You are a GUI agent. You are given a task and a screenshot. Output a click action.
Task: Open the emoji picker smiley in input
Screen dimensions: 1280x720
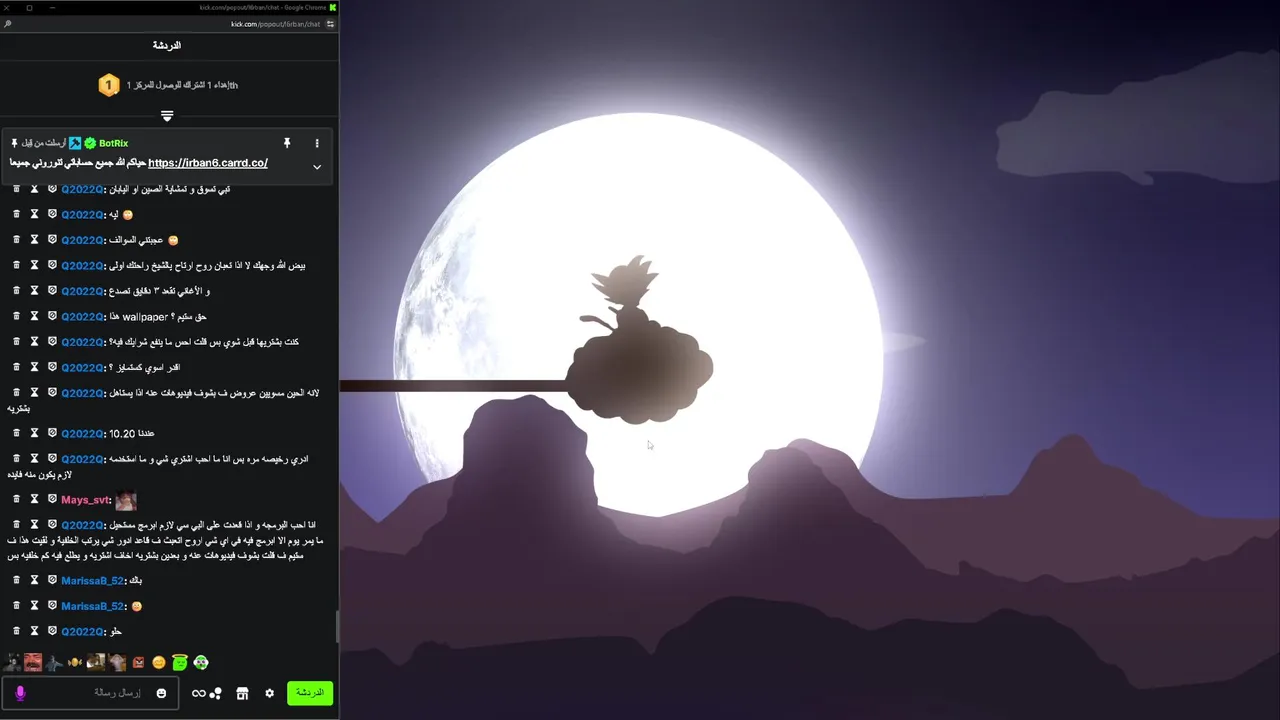(161, 693)
